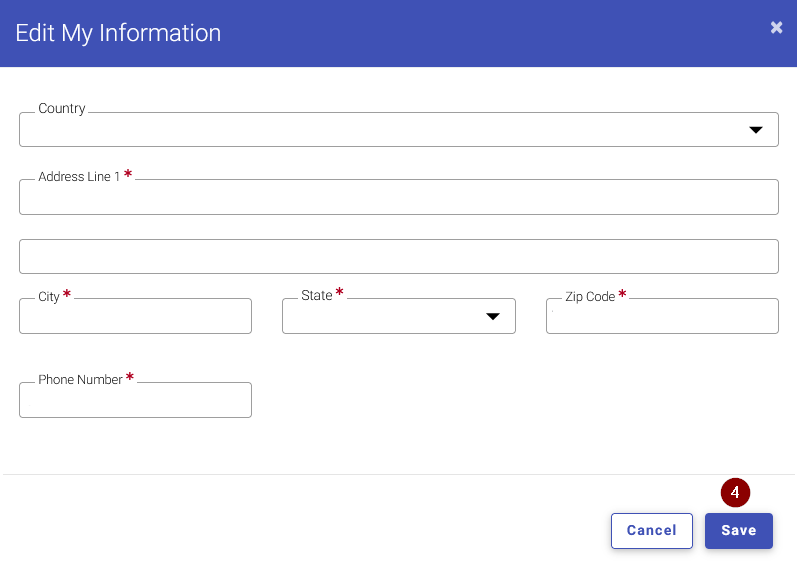Click the City label text
The width and height of the screenshot is (797, 572).
pyautogui.click(x=49, y=296)
